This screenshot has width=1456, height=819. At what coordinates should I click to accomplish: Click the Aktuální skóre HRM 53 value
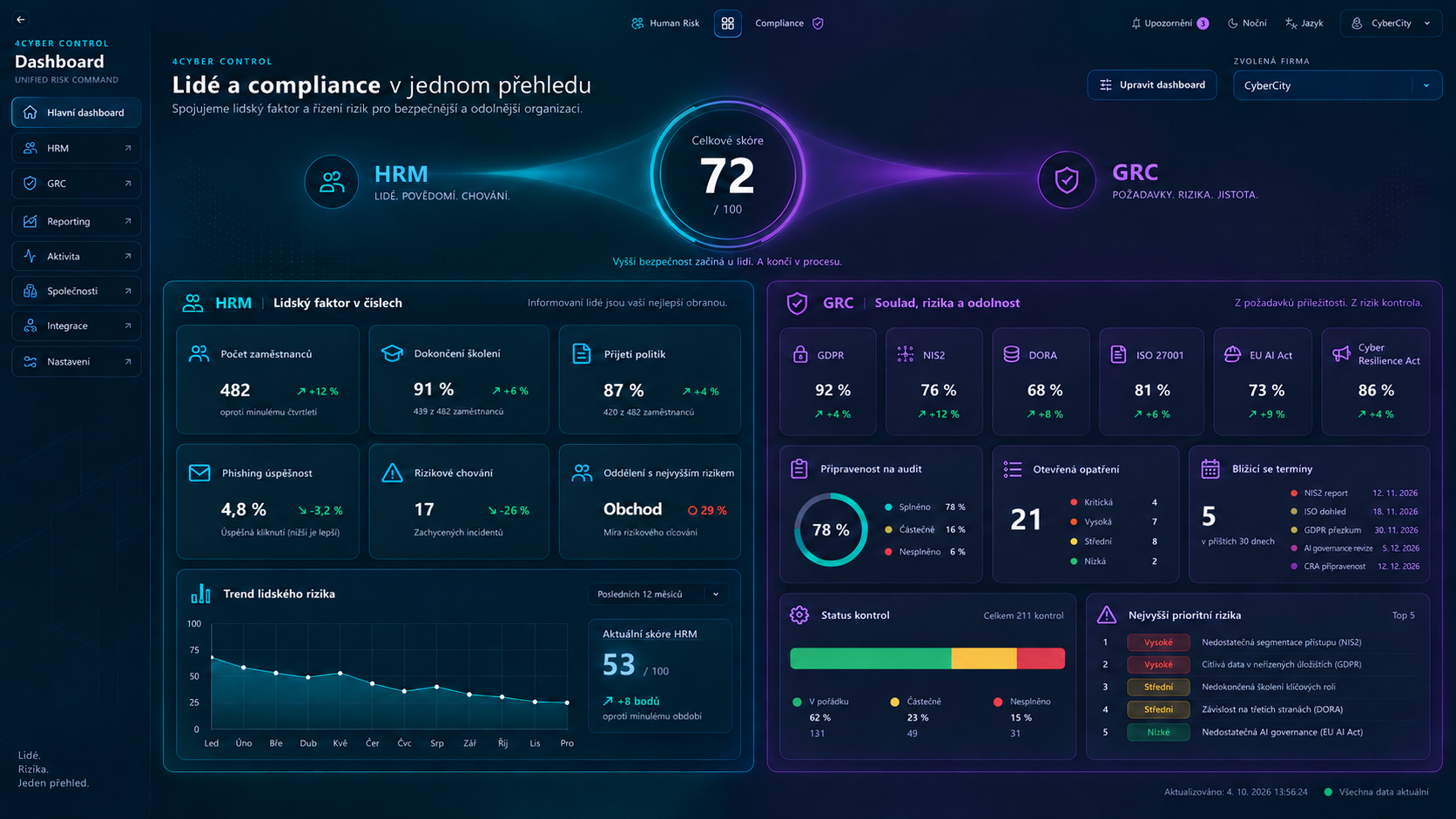click(619, 665)
